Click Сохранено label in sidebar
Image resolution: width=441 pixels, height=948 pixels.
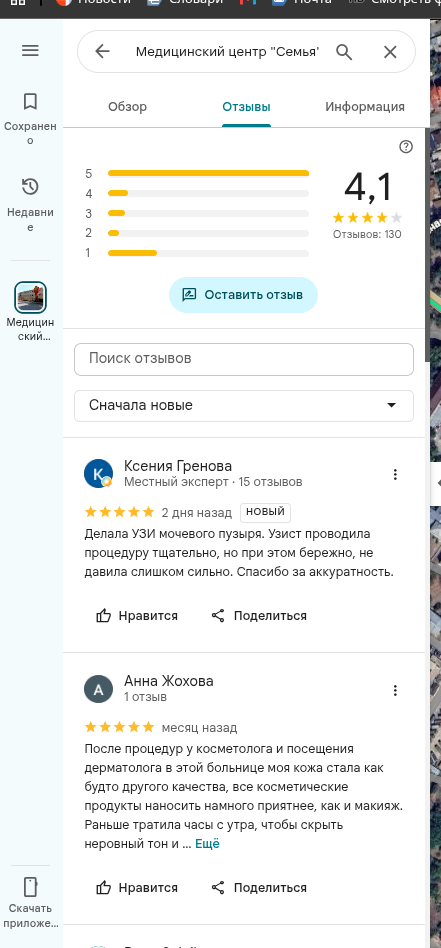30,134
